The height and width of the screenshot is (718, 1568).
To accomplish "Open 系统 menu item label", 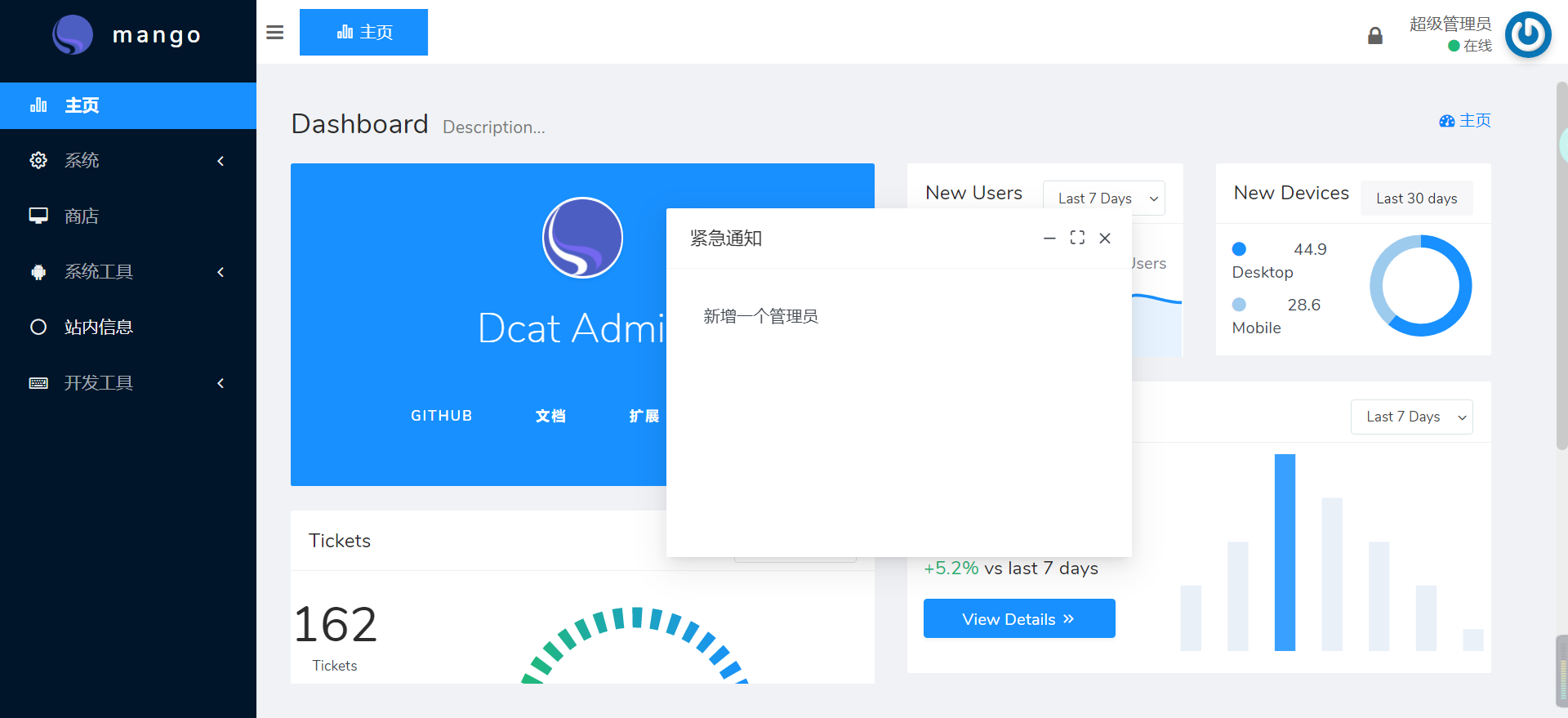I will click(82, 161).
